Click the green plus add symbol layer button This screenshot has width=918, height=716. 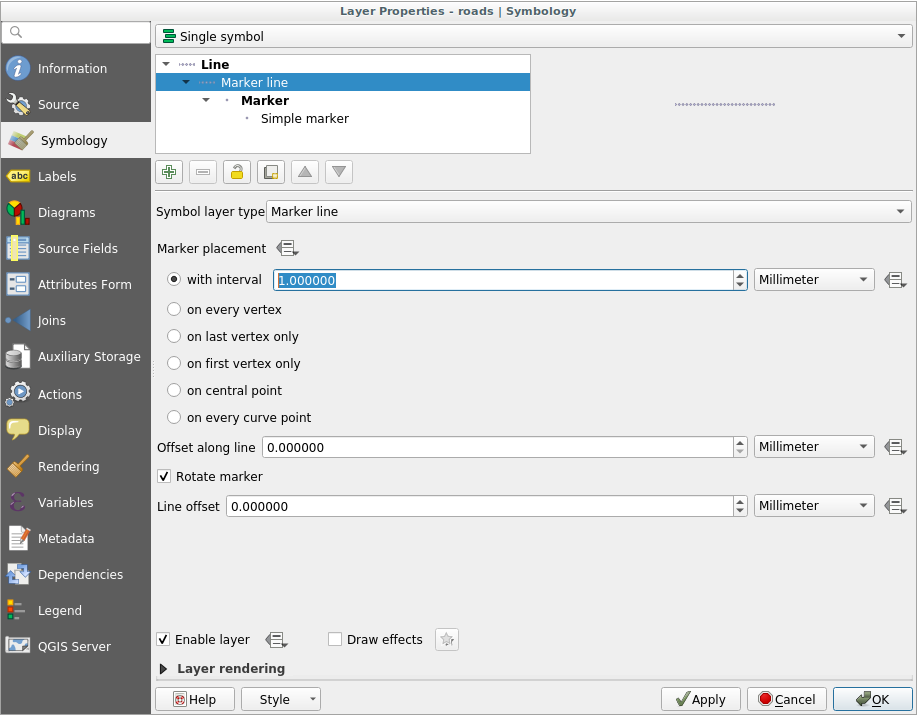(x=169, y=172)
